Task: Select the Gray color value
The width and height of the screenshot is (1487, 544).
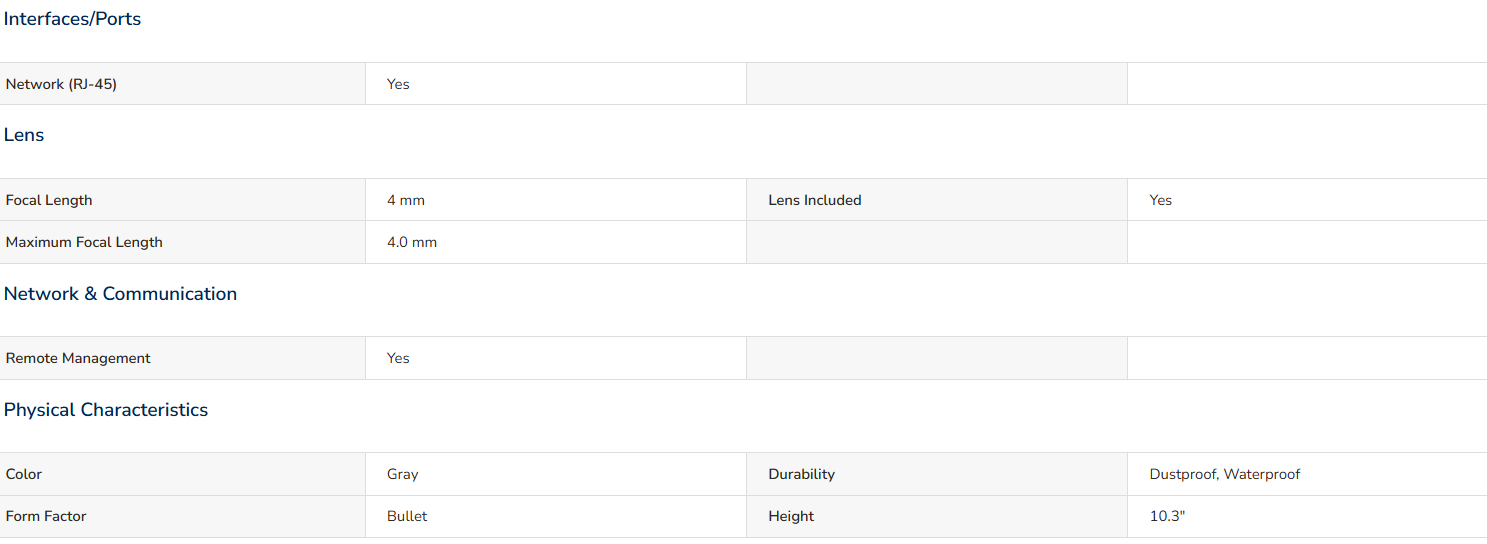Action: coord(403,474)
